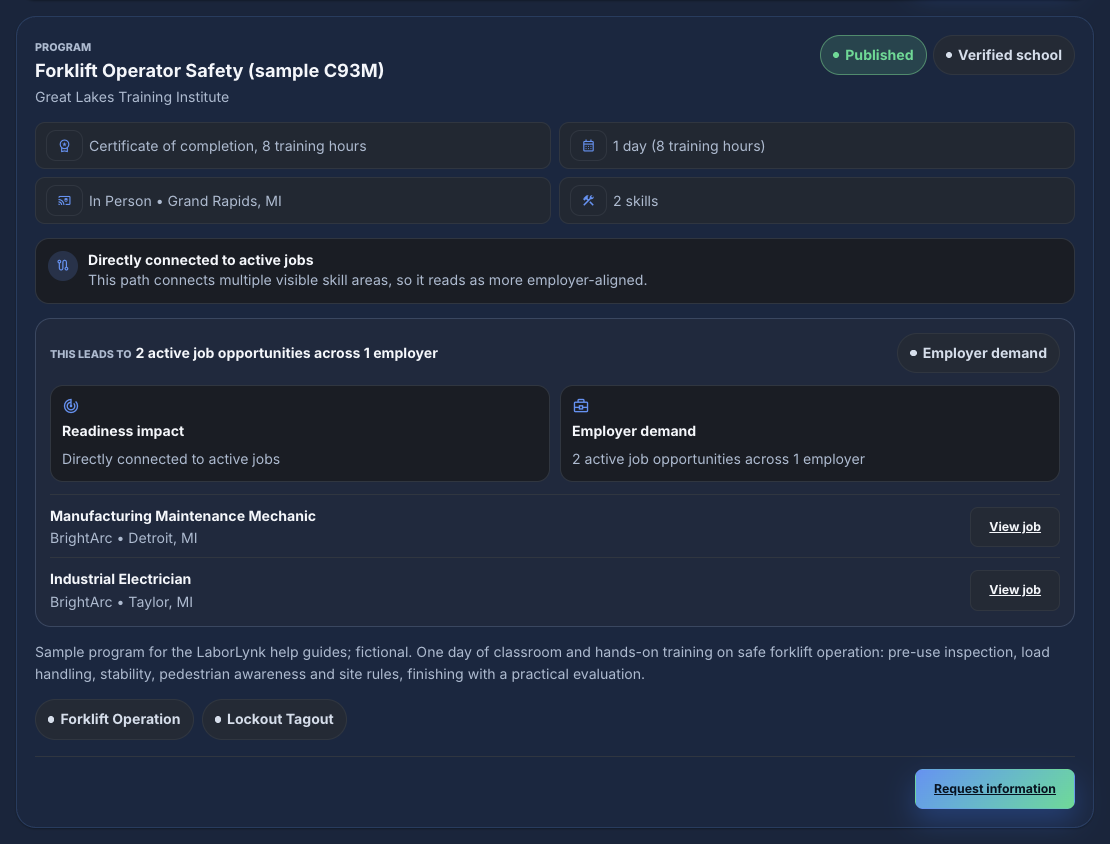1110x844 pixels.
Task: Click Great Lakes Training Institute text
Action: pyautogui.click(x=132, y=97)
